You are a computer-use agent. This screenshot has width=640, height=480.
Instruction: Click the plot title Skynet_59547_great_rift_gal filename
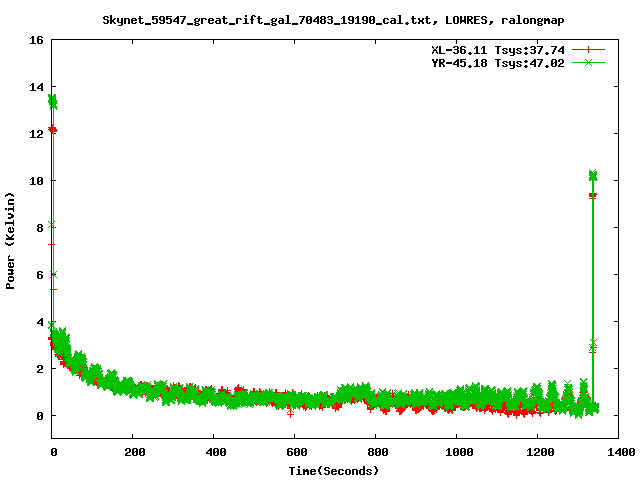(267, 20)
